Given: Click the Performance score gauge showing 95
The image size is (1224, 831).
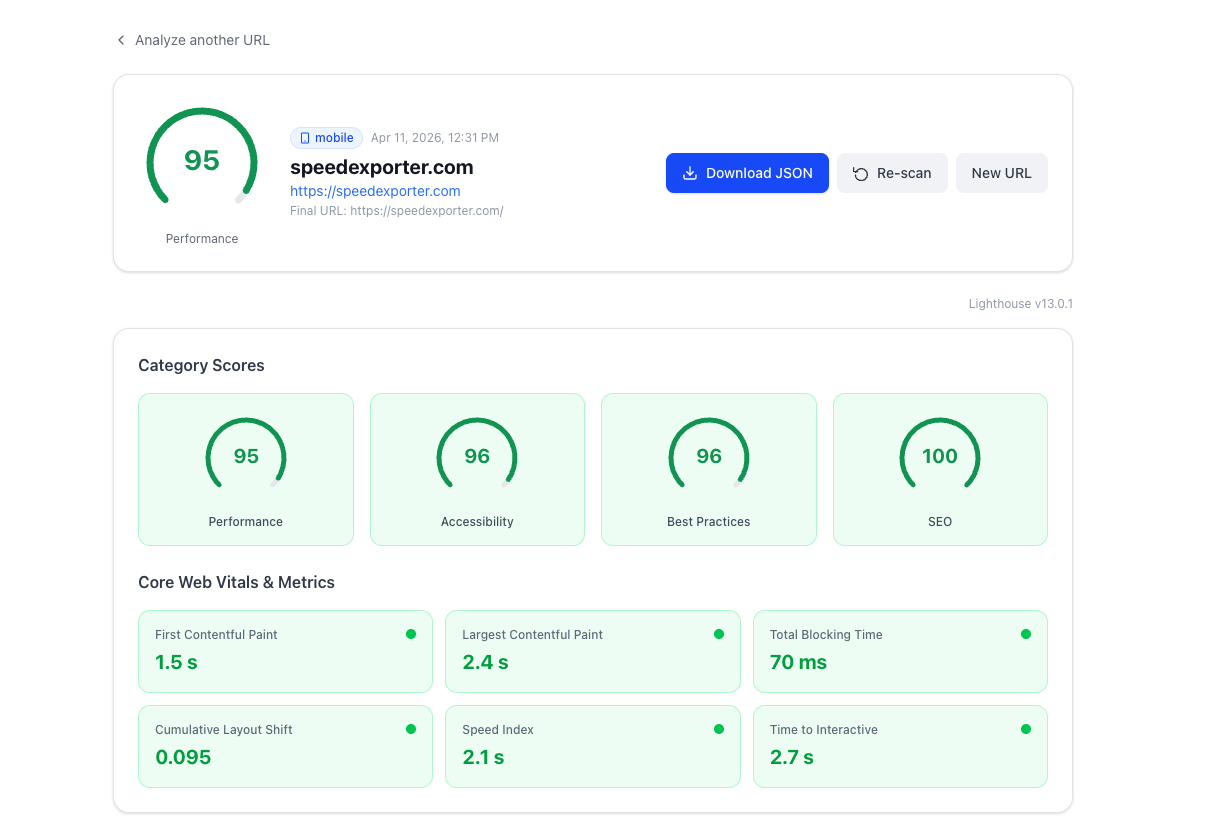Looking at the screenshot, I should tap(201, 158).
